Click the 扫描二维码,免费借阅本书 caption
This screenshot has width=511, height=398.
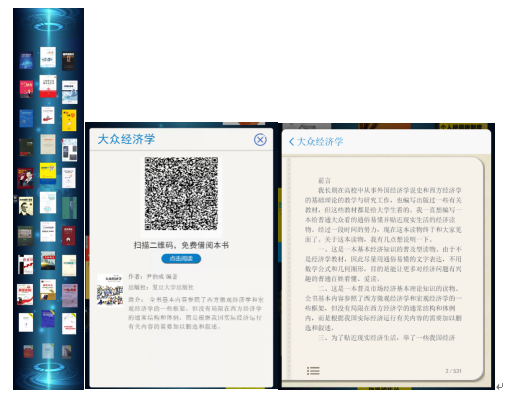point(181,245)
